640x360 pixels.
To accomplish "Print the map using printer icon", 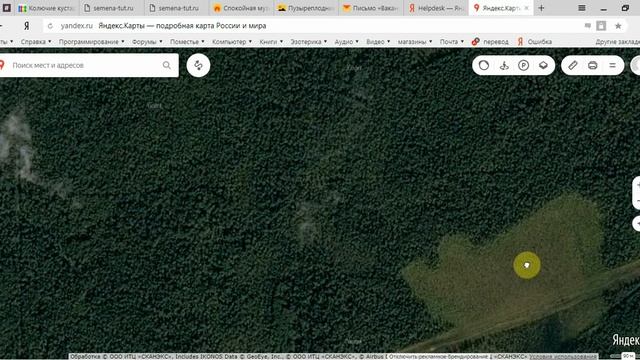I will pos(593,65).
